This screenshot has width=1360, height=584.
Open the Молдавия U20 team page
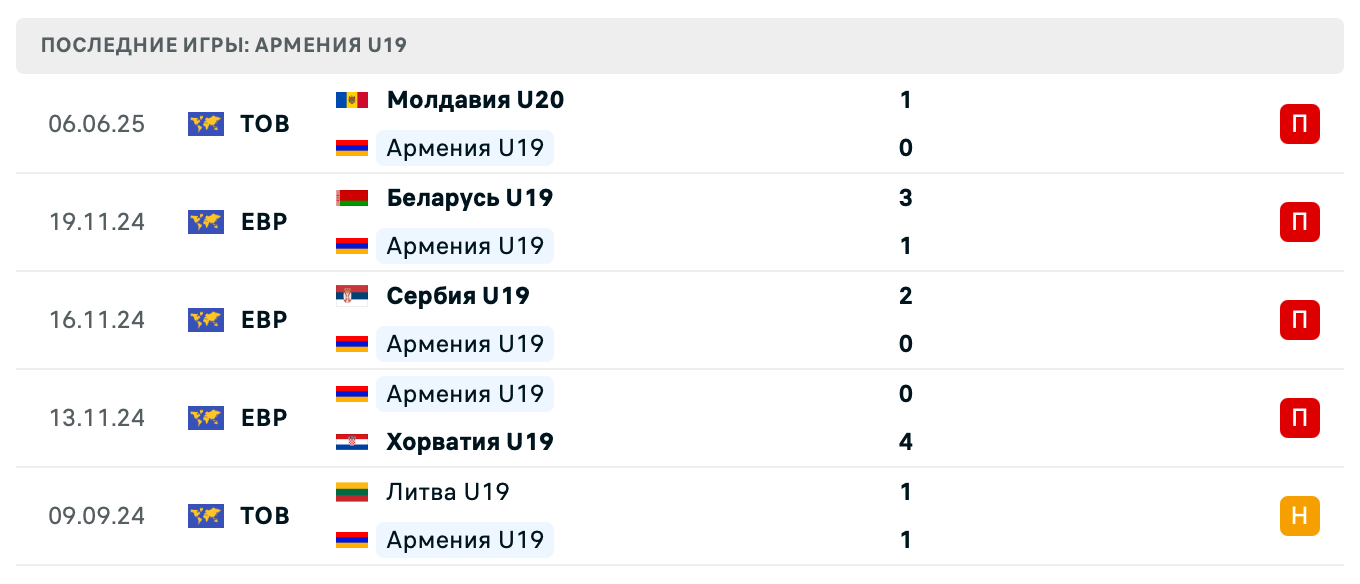click(x=475, y=100)
